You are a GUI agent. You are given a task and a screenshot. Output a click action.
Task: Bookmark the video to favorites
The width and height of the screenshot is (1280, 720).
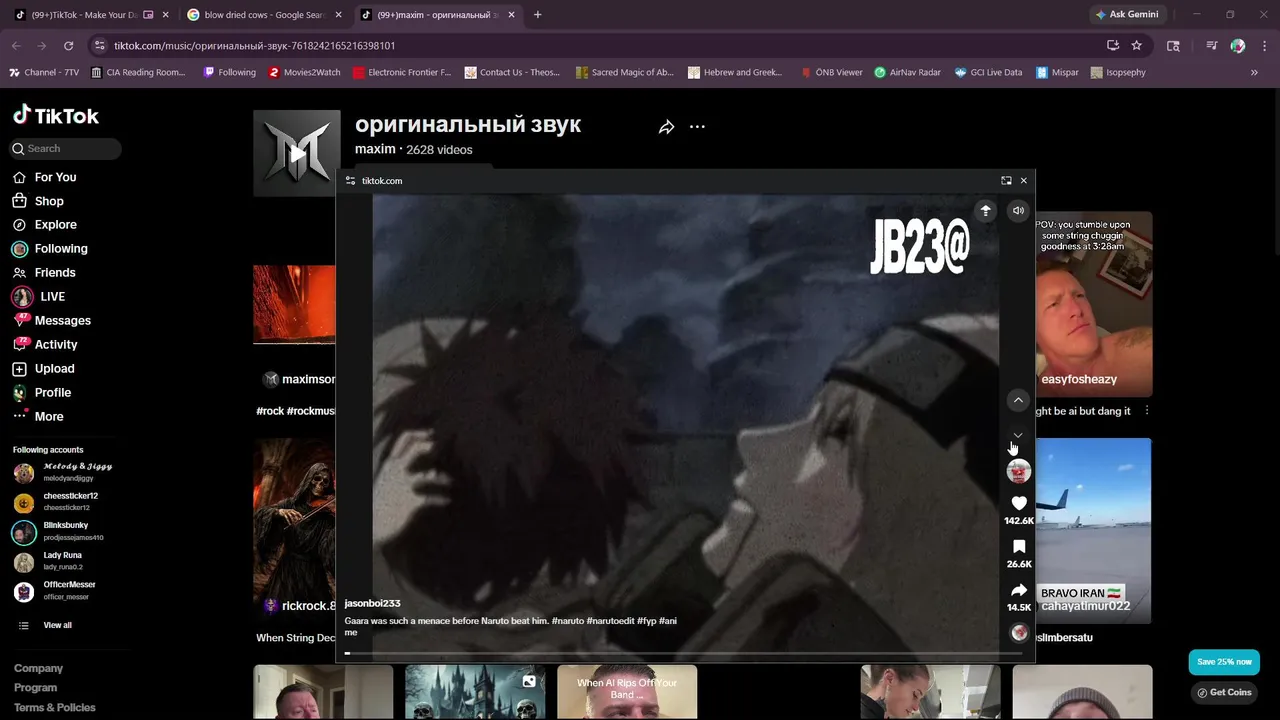[1019, 547]
